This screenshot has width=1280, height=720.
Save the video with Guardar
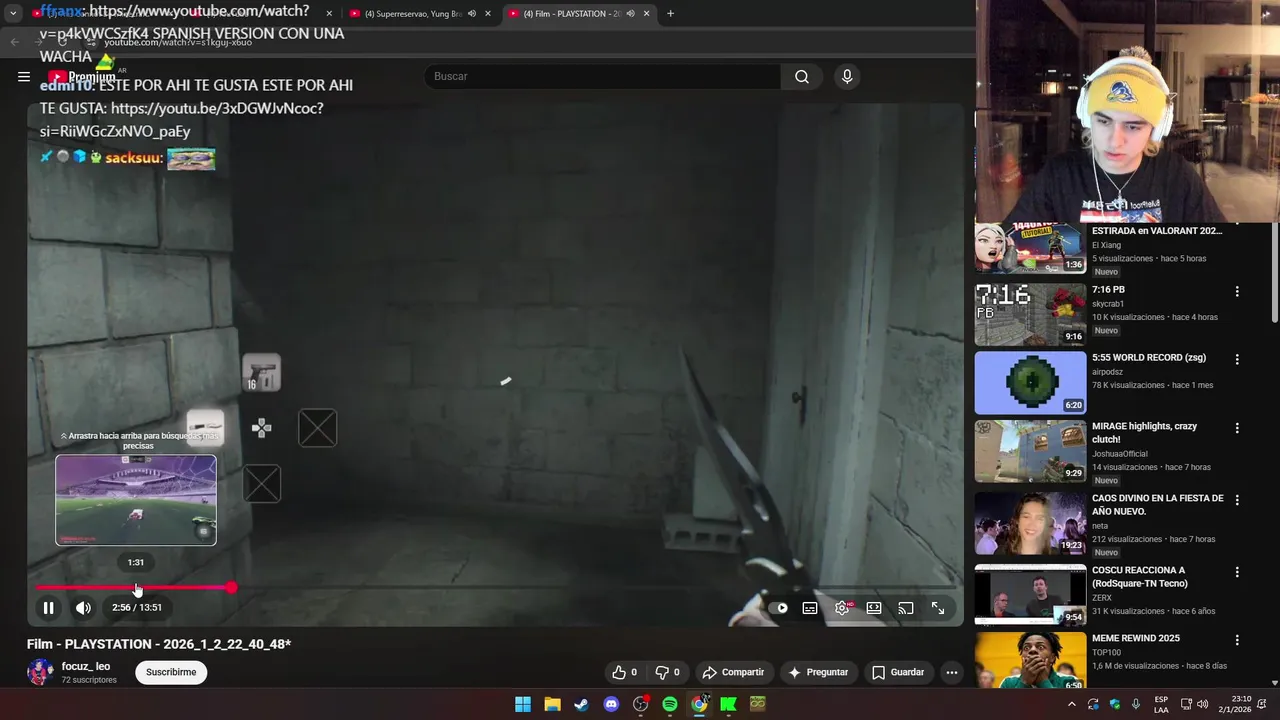point(898,672)
